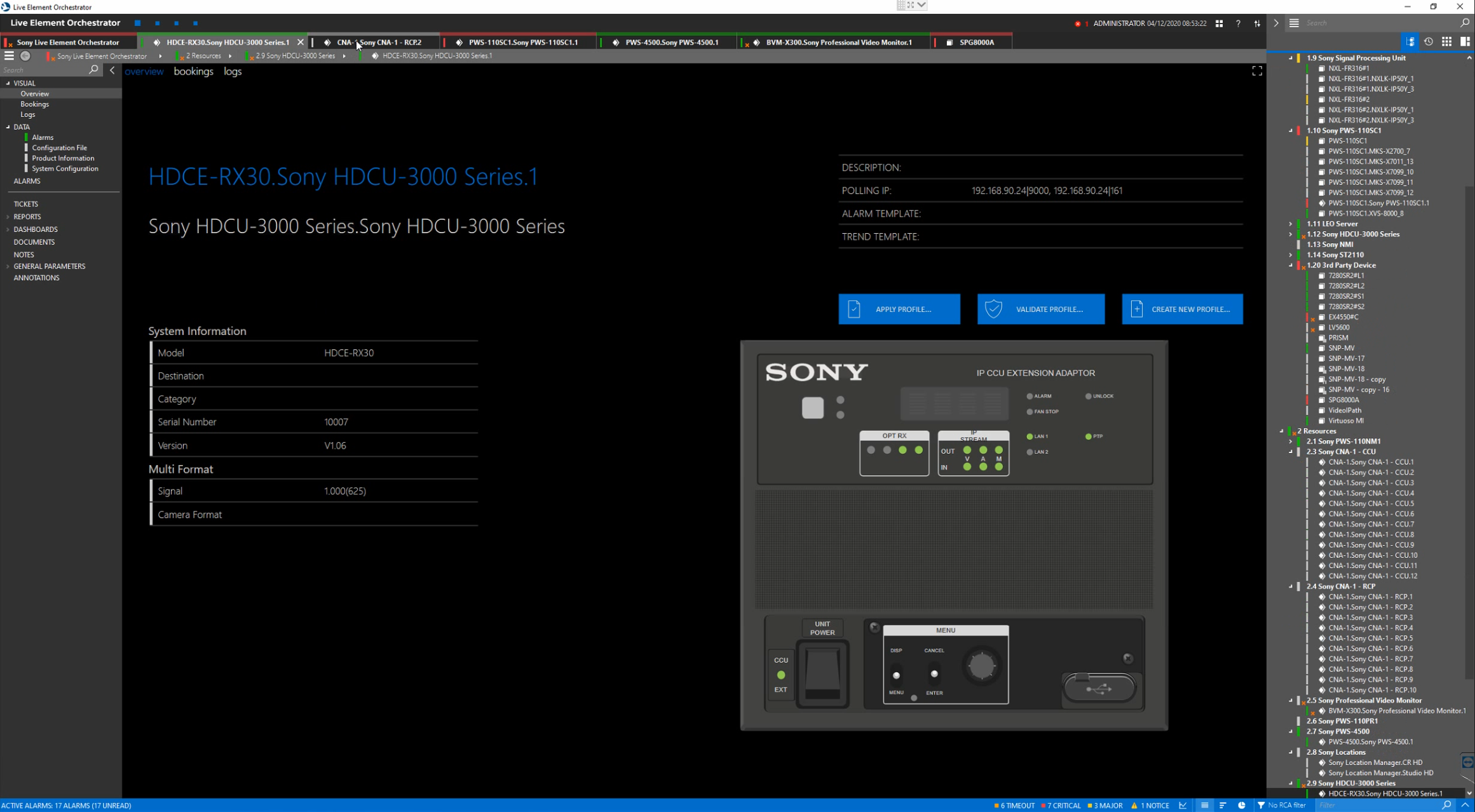The width and height of the screenshot is (1475, 812).
Task: Collapse the 1.10 Sony PWS-110SC1 tree node
Action: pyautogui.click(x=1291, y=130)
